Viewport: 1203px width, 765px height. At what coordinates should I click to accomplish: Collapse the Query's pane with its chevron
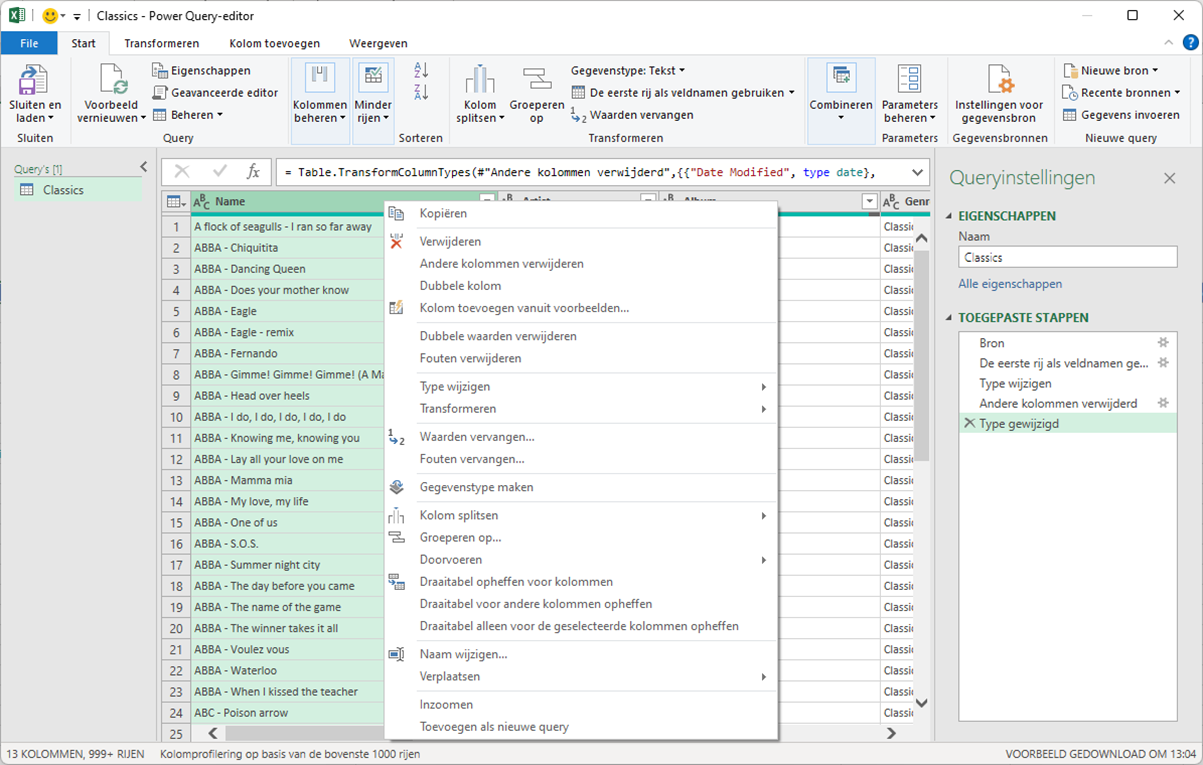(x=143, y=168)
